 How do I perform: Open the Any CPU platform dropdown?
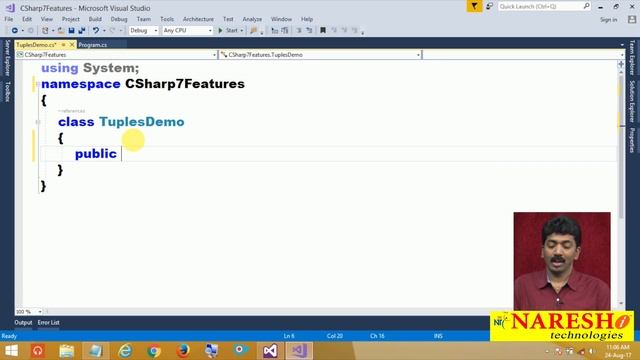[187, 31]
